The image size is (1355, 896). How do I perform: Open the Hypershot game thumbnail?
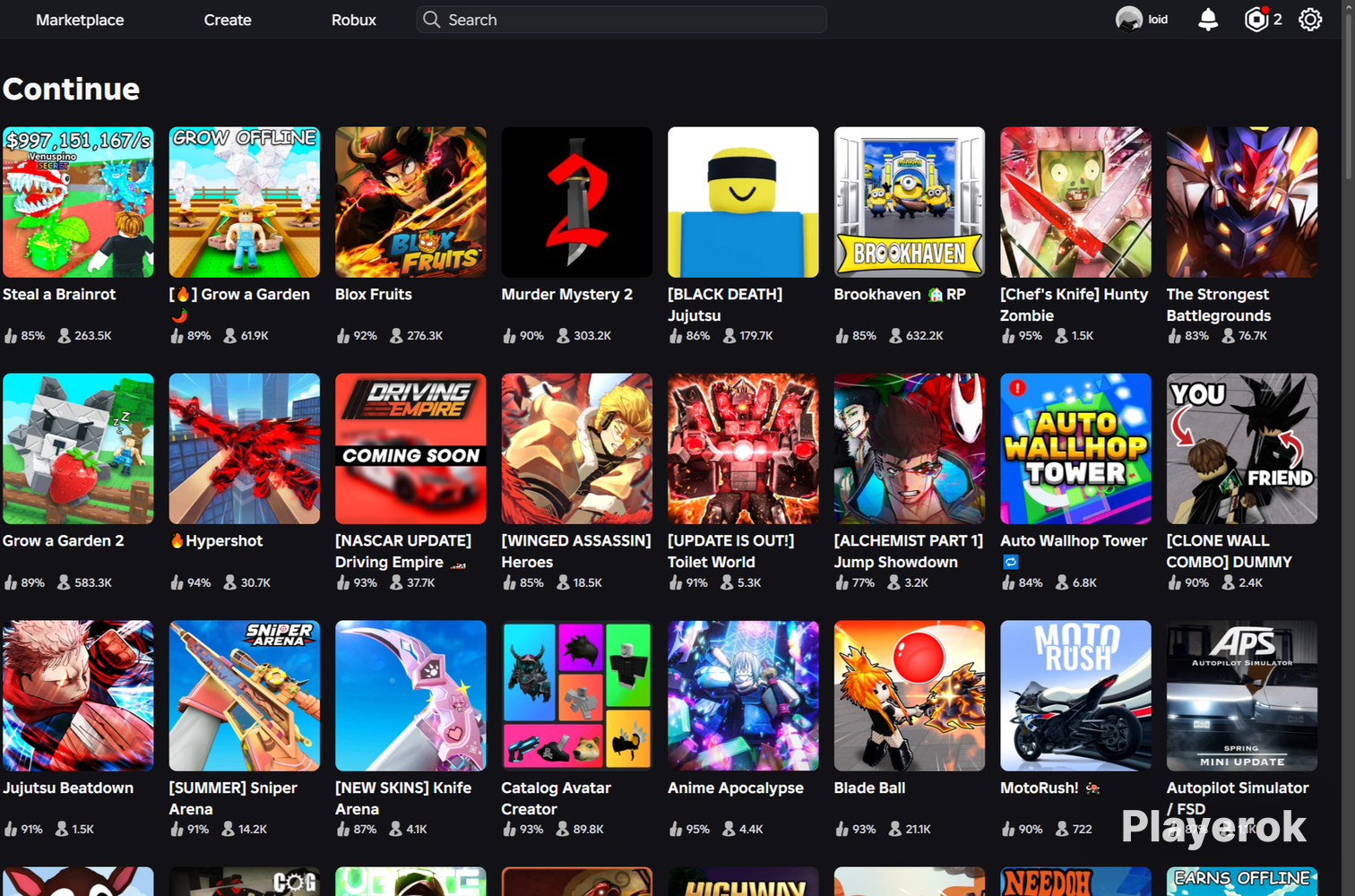[245, 449]
